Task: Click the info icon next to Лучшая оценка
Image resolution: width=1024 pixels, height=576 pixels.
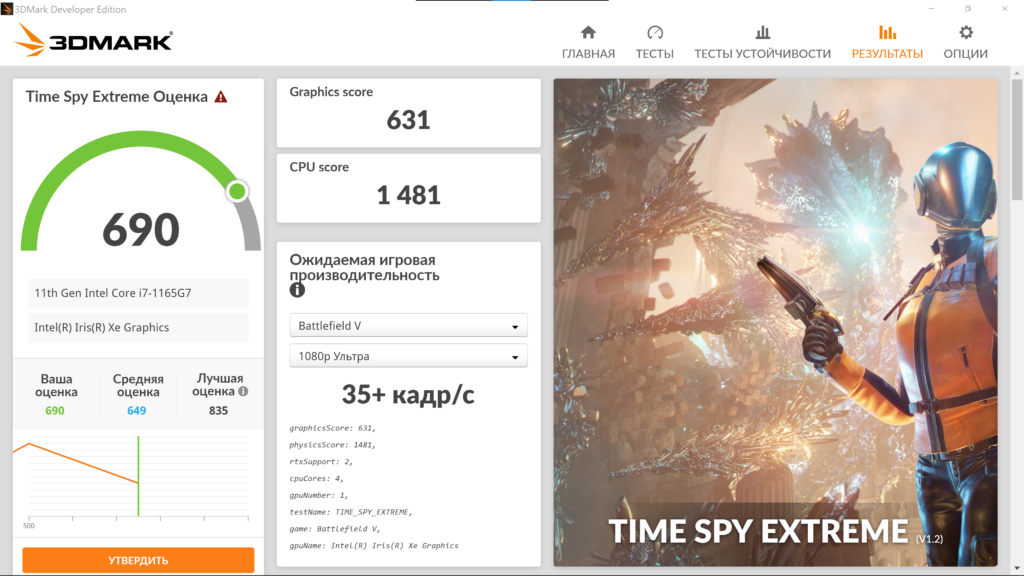Action: tap(243, 391)
